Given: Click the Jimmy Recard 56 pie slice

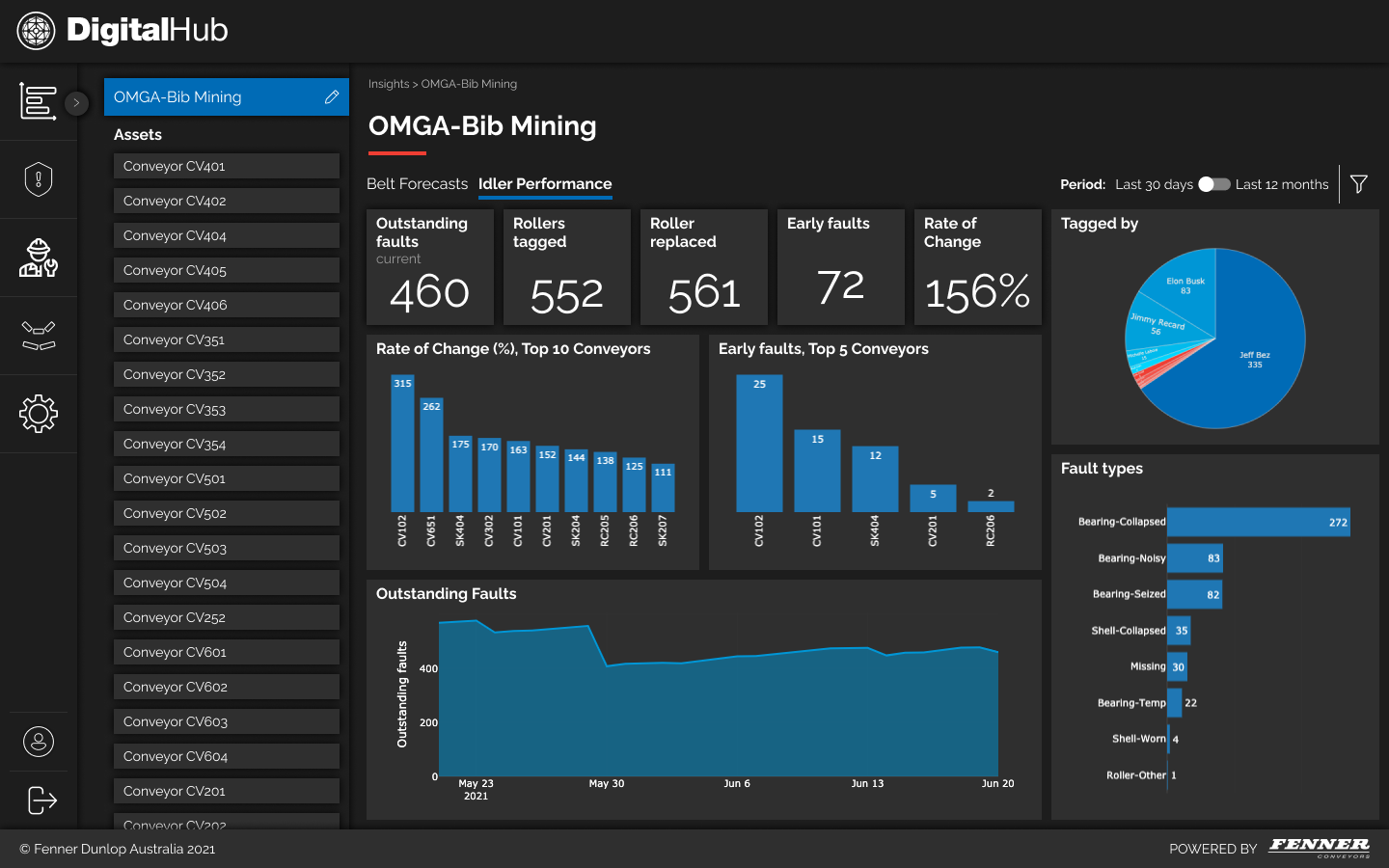Looking at the screenshot, I should 1157,324.
